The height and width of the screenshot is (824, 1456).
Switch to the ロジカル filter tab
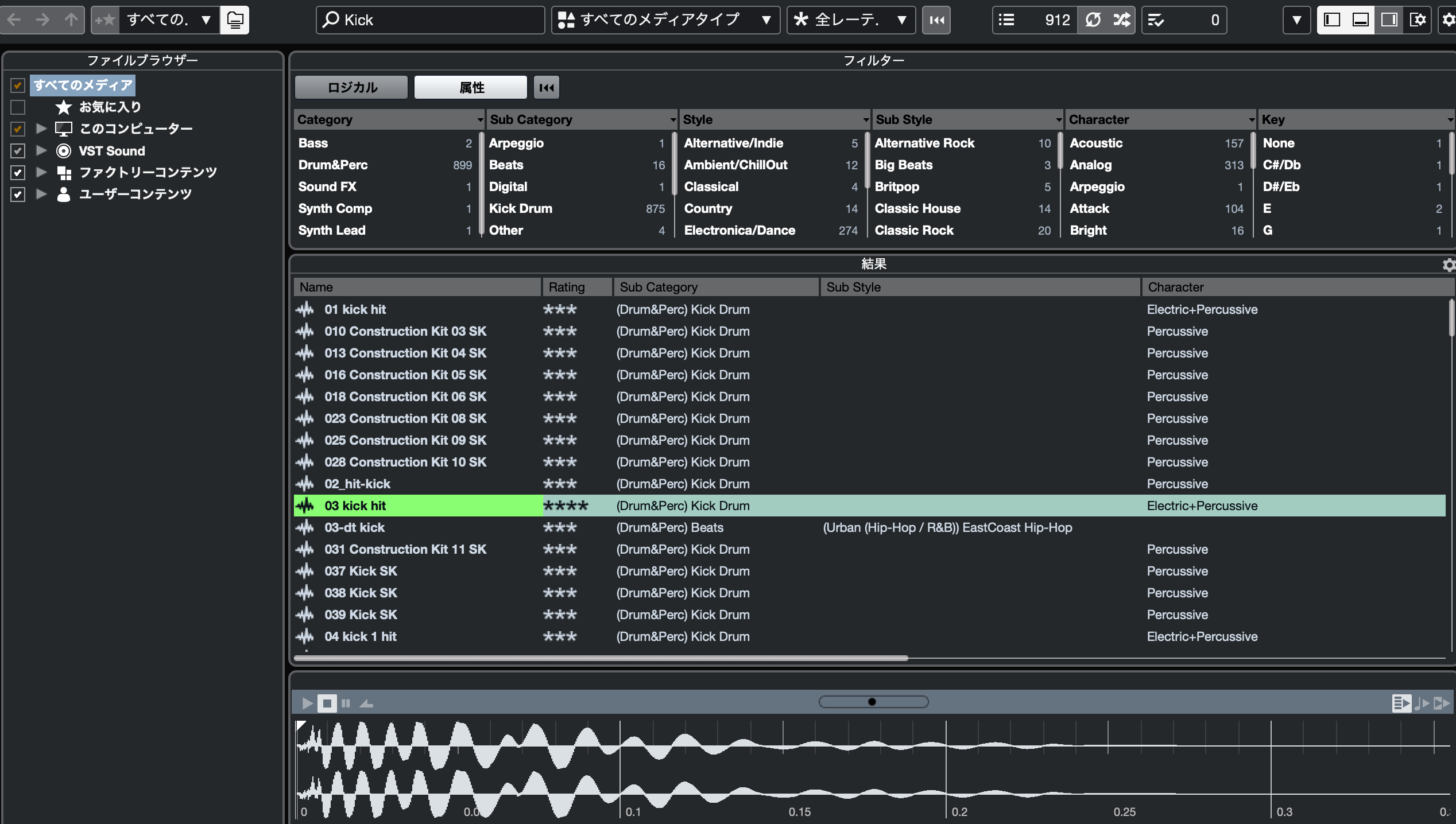pyautogui.click(x=351, y=87)
